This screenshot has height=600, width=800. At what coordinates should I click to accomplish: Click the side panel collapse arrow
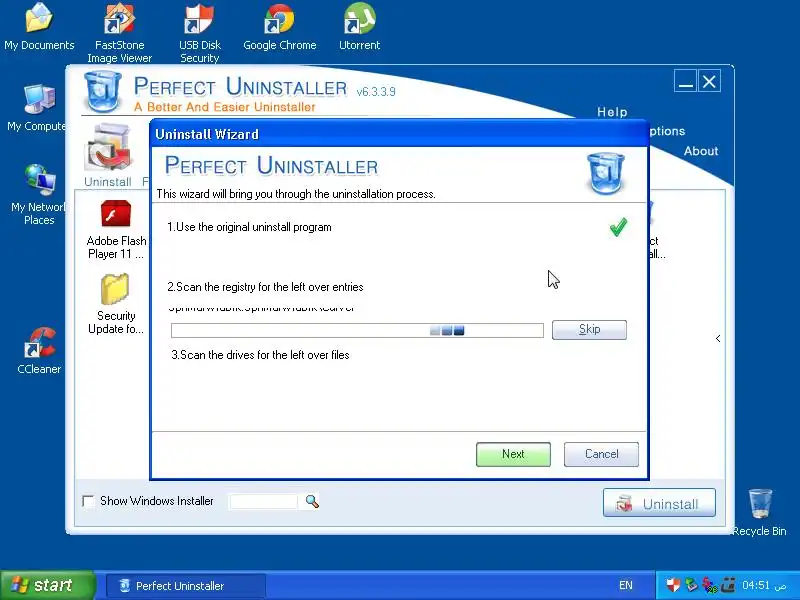click(x=718, y=338)
